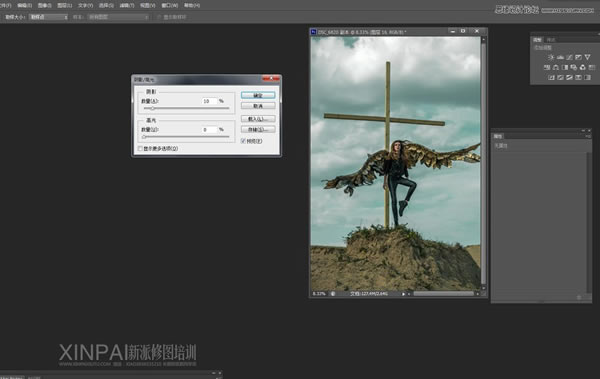Add an Exposure adjustment icon
Screen dimensions: 600x379
click(x=578, y=57)
